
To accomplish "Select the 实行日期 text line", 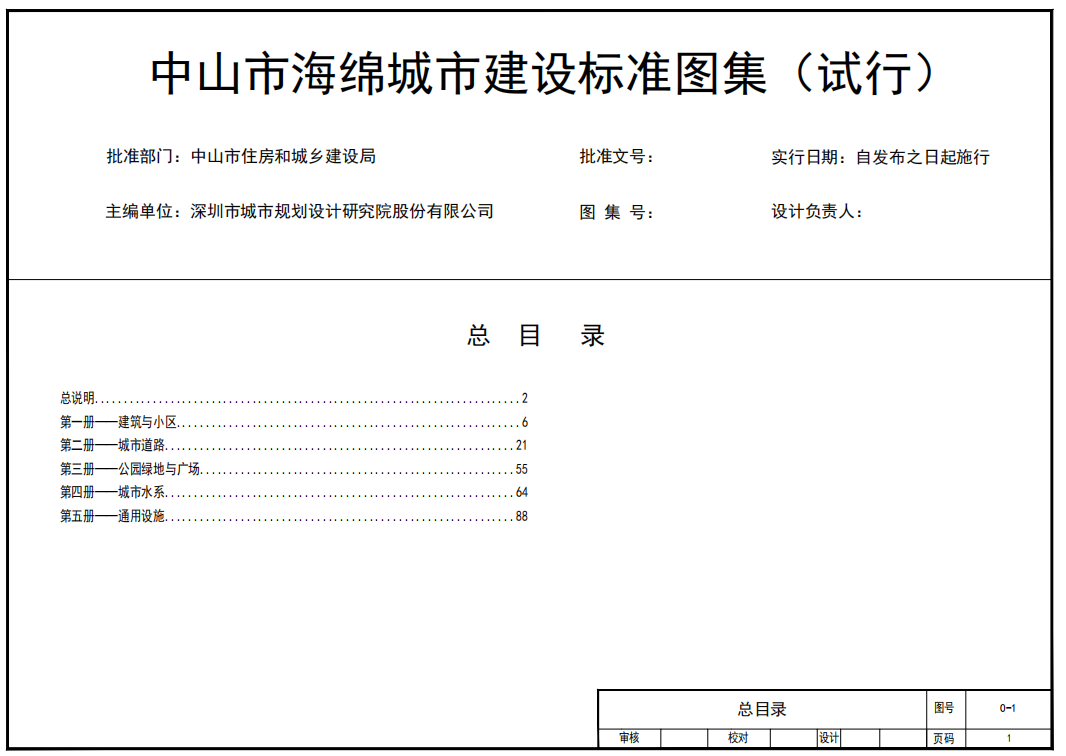I will [x=880, y=157].
